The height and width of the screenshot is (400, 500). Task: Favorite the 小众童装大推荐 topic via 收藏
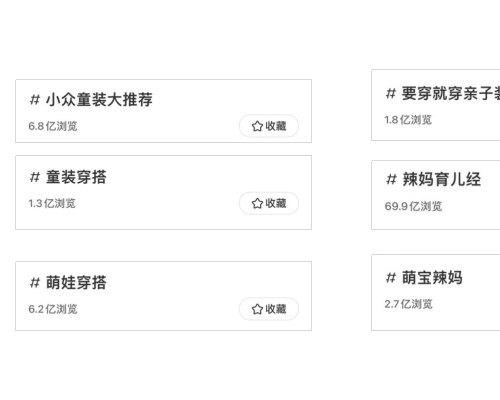coord(269,126)
